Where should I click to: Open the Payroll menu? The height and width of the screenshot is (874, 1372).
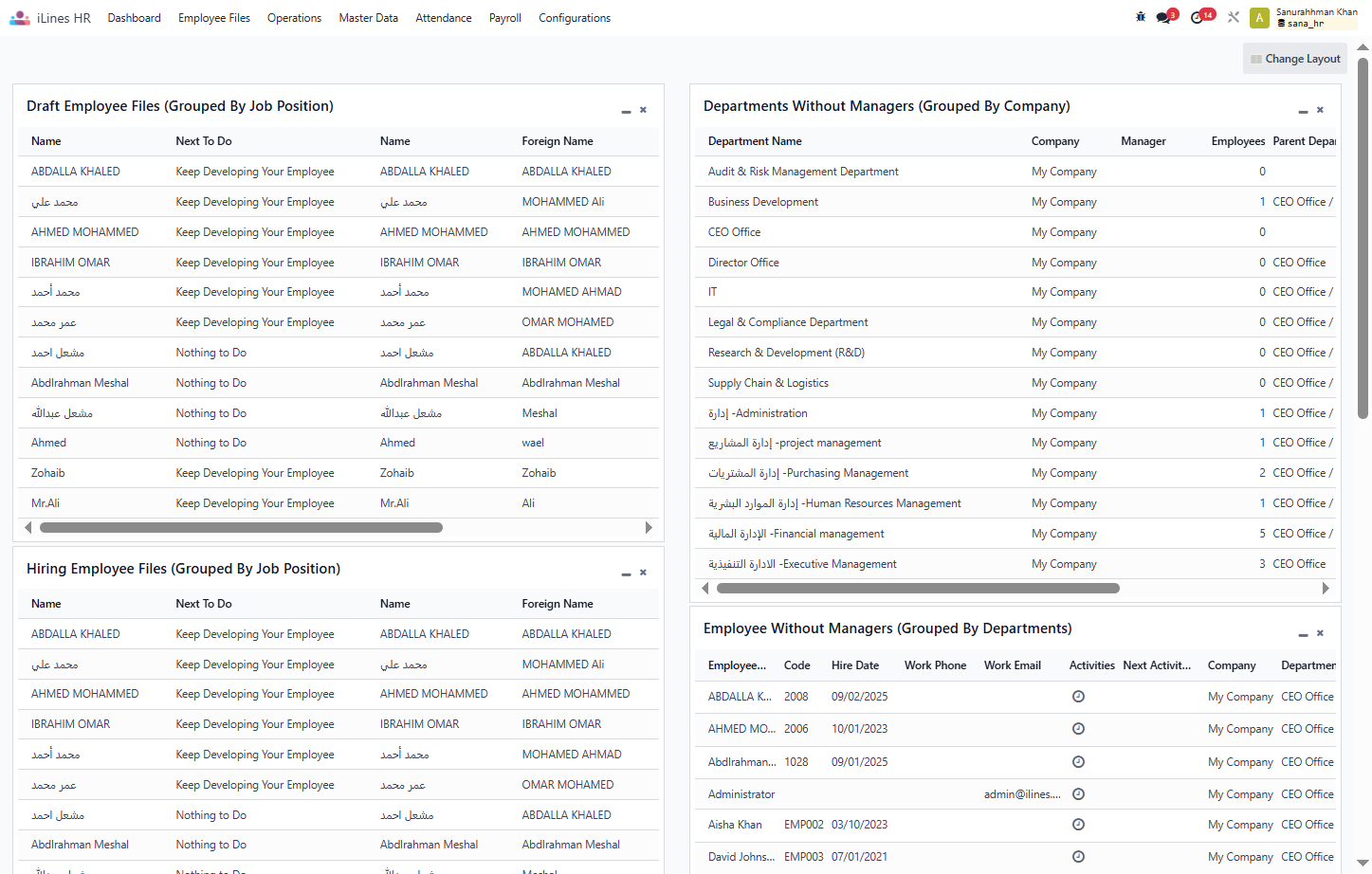pyautogui.click(x=505, y=18)
